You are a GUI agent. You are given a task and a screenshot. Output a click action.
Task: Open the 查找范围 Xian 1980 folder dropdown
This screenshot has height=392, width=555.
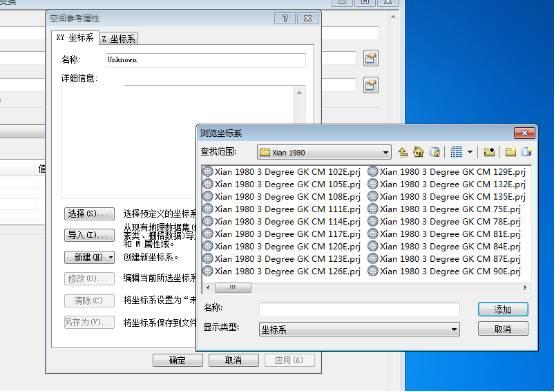324,152
